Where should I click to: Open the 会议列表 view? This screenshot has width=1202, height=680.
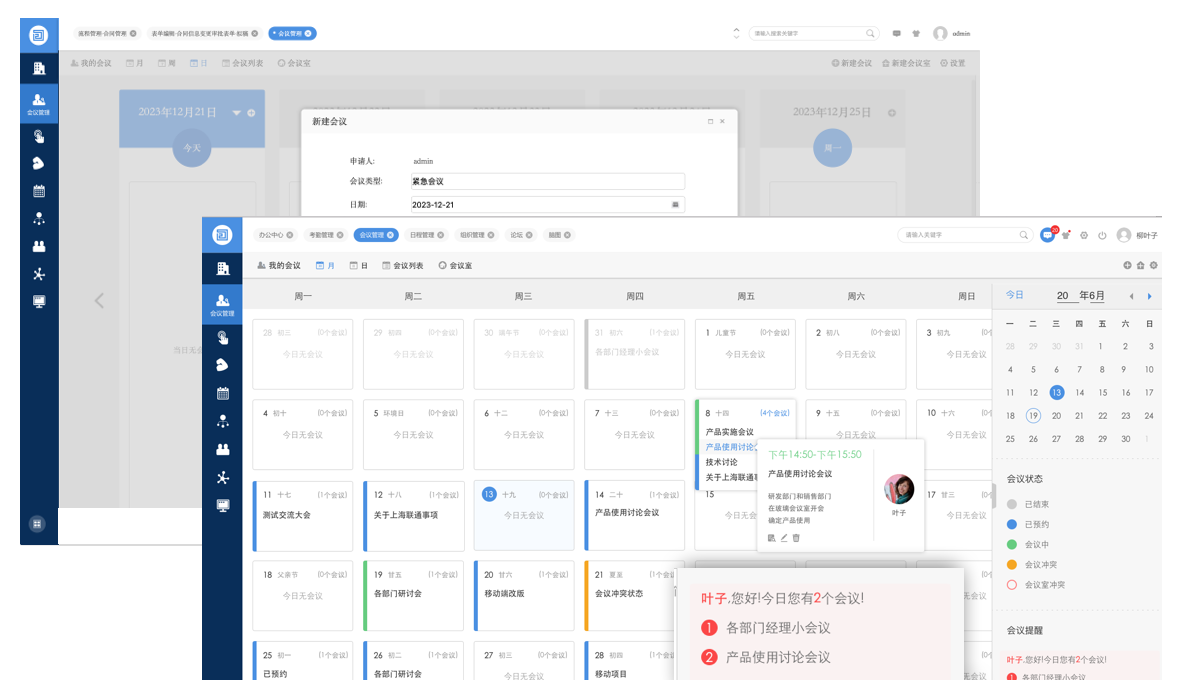click(403, 266)
